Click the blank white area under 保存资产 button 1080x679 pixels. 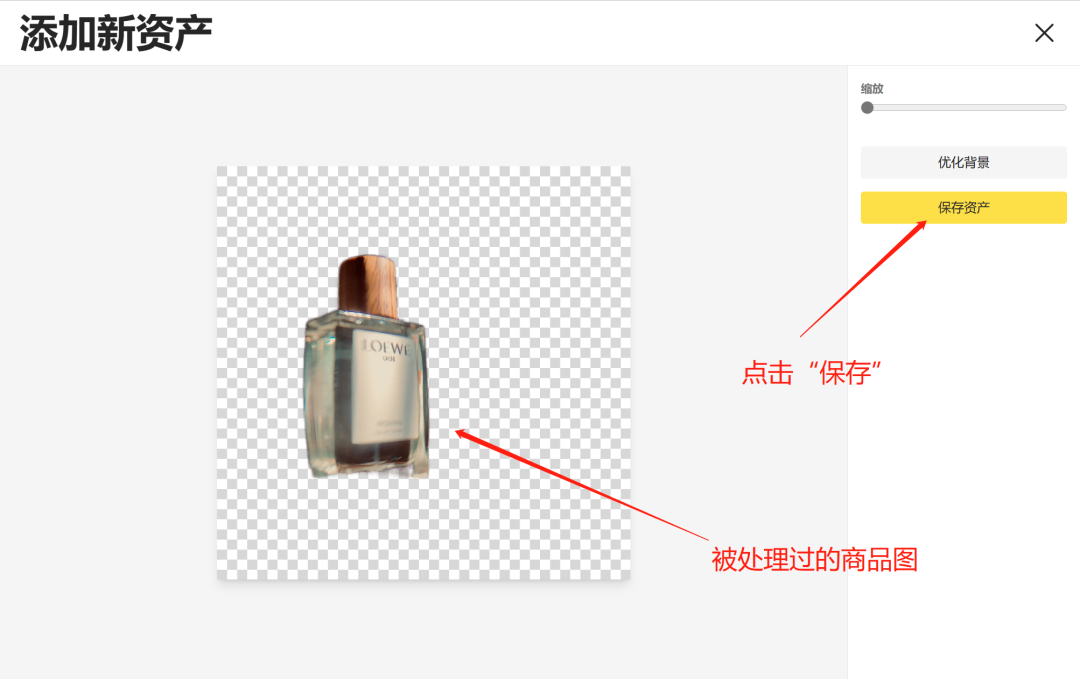[964, 448]
